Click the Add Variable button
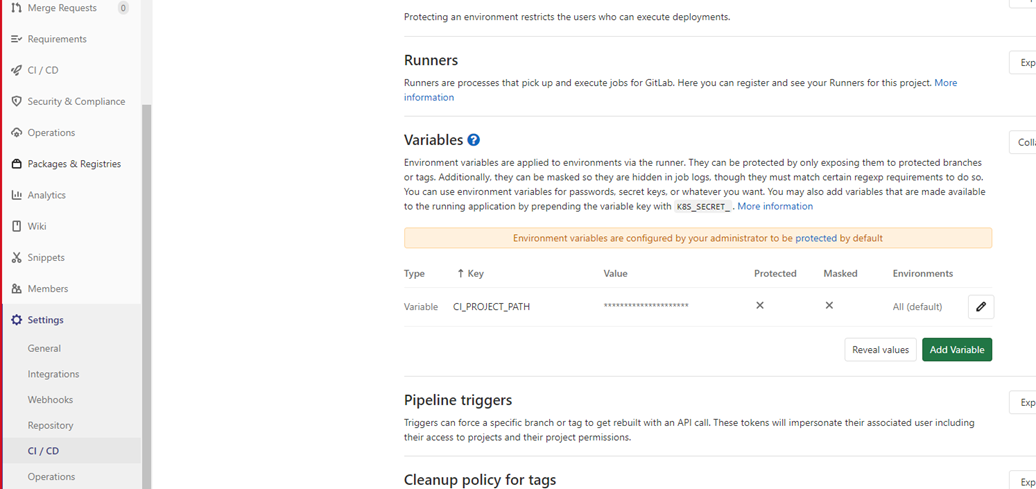This screenshot has width=1036, height=489. pos(957,350)
